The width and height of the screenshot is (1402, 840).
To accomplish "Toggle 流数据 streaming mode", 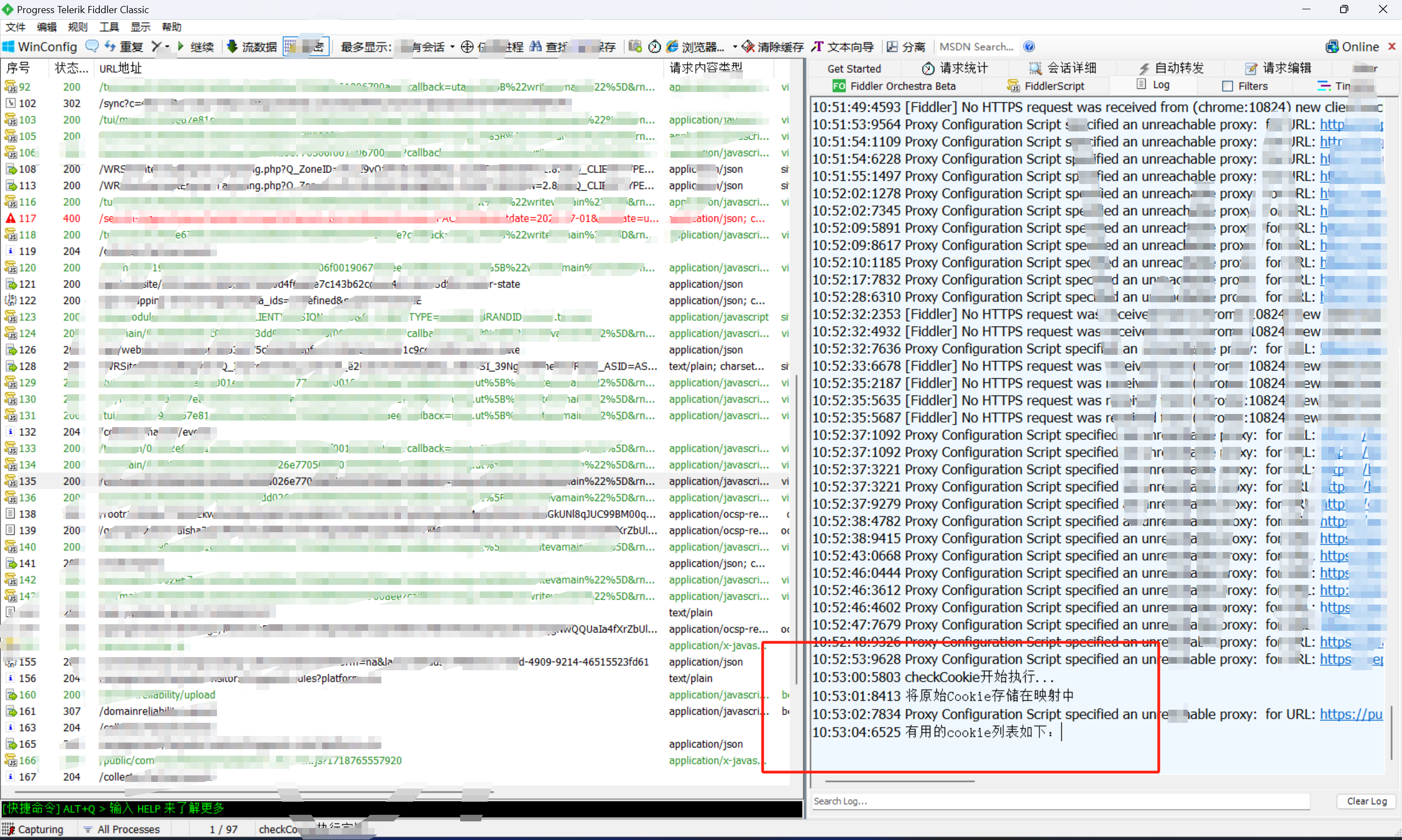I will click(x=252, y=47).
